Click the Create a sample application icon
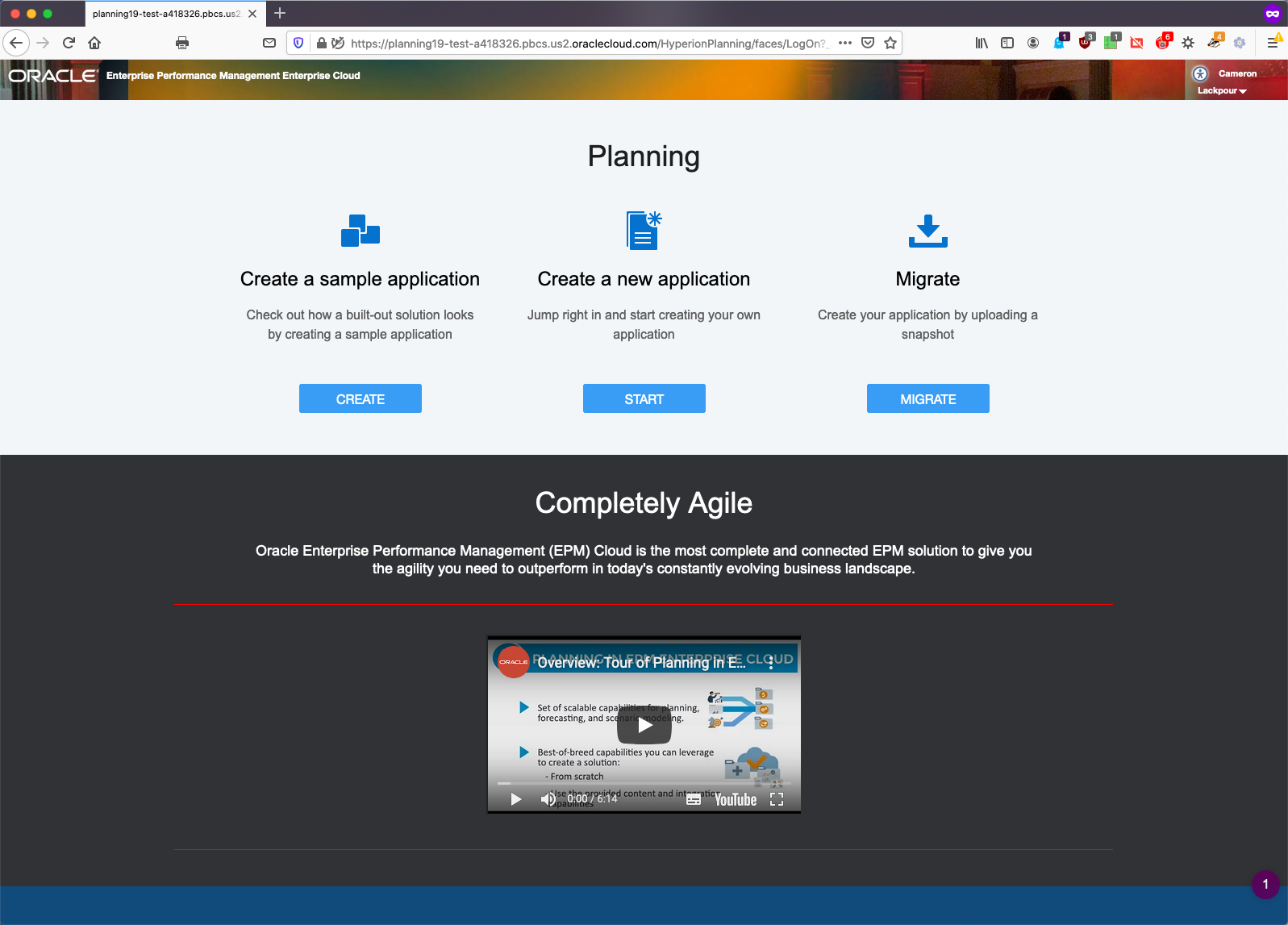 361,231
